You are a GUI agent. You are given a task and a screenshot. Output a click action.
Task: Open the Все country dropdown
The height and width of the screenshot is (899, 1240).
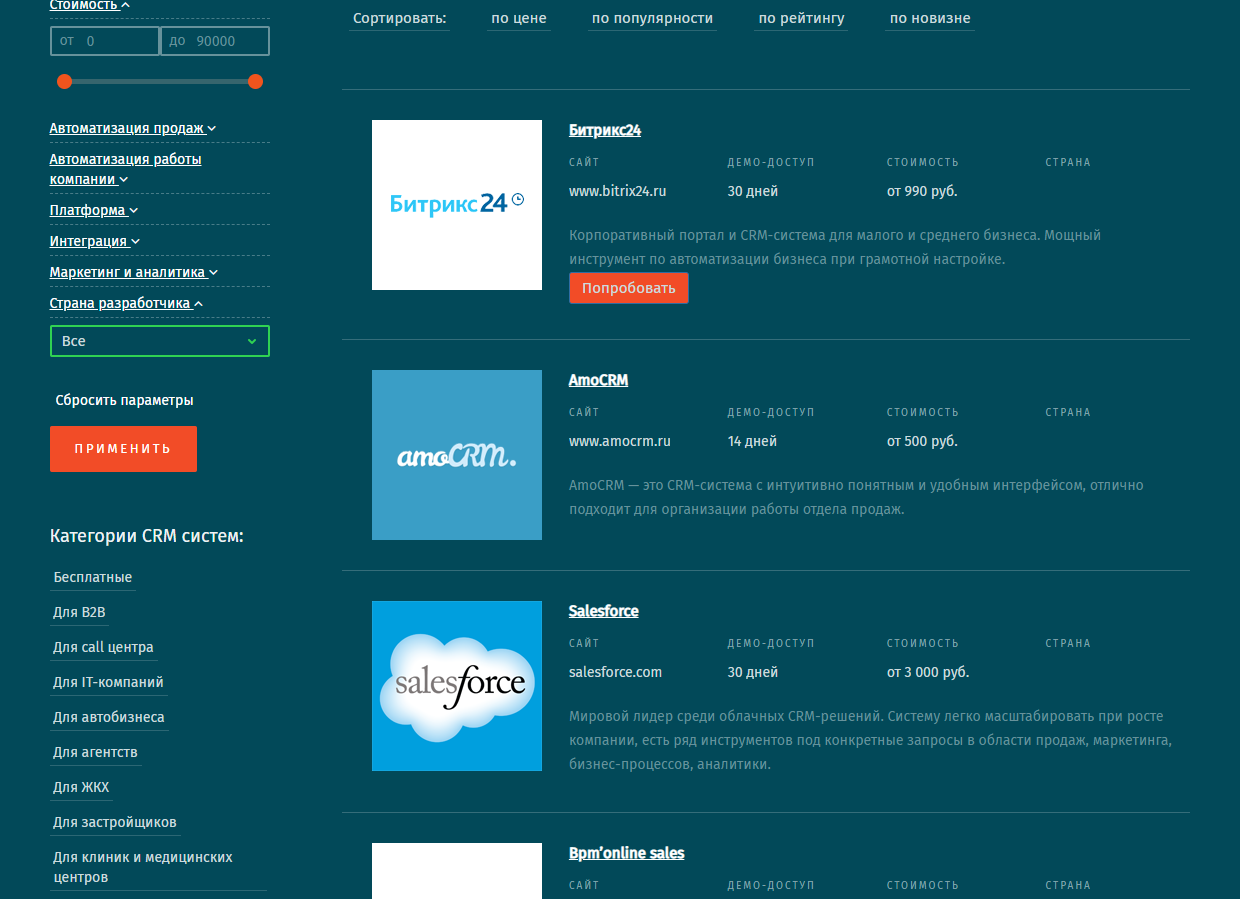point(160,341)
